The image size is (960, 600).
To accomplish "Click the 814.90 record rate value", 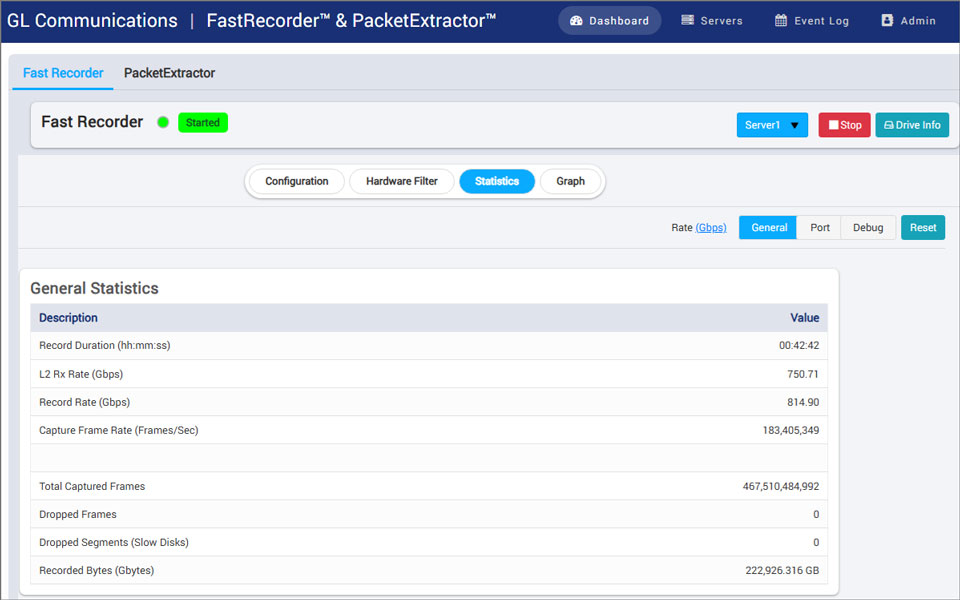I will coord(803,402).
